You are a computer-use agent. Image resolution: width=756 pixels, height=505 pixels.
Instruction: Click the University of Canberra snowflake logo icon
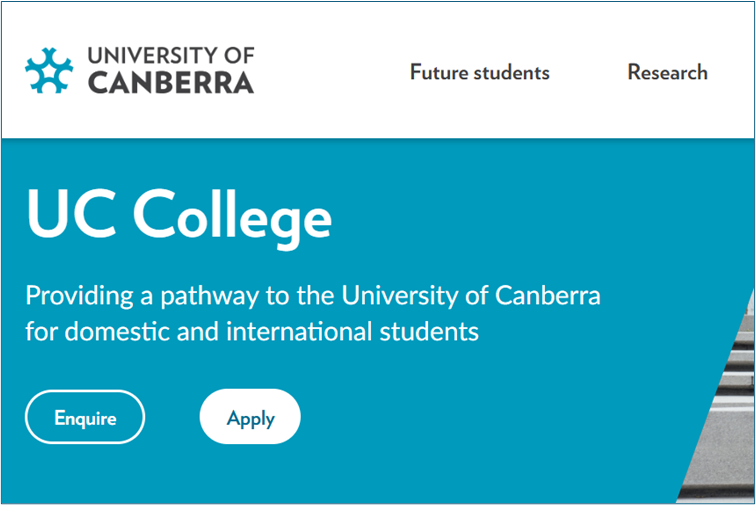(x=49, y=70)
